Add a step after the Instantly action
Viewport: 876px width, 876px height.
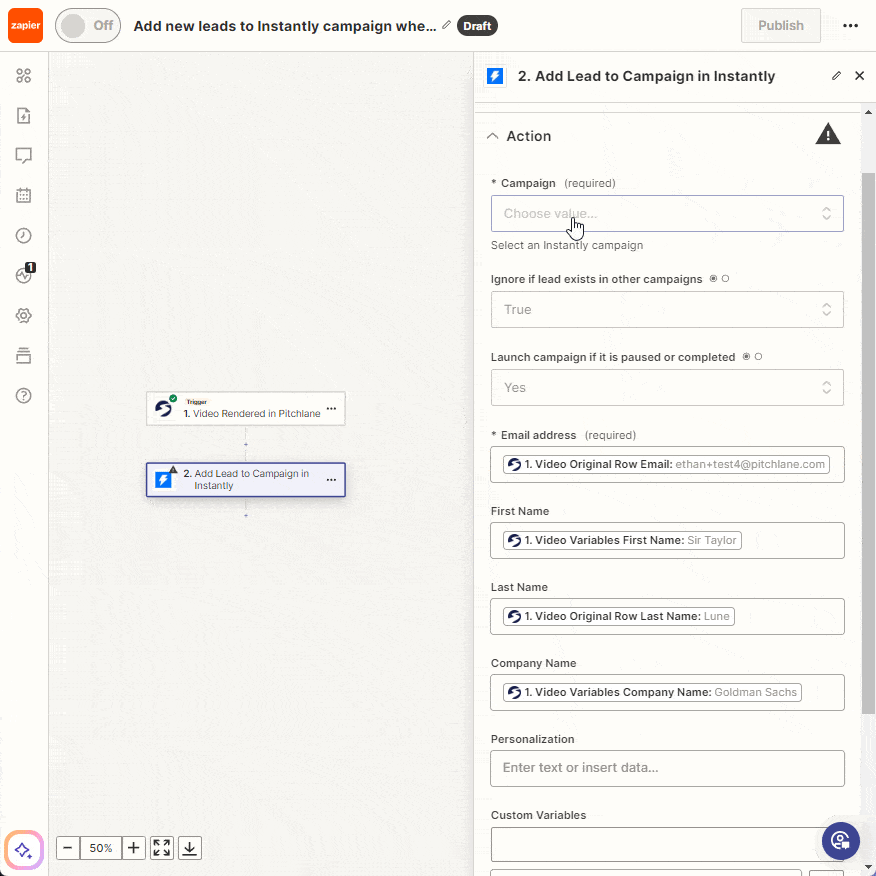click(246, 516)
